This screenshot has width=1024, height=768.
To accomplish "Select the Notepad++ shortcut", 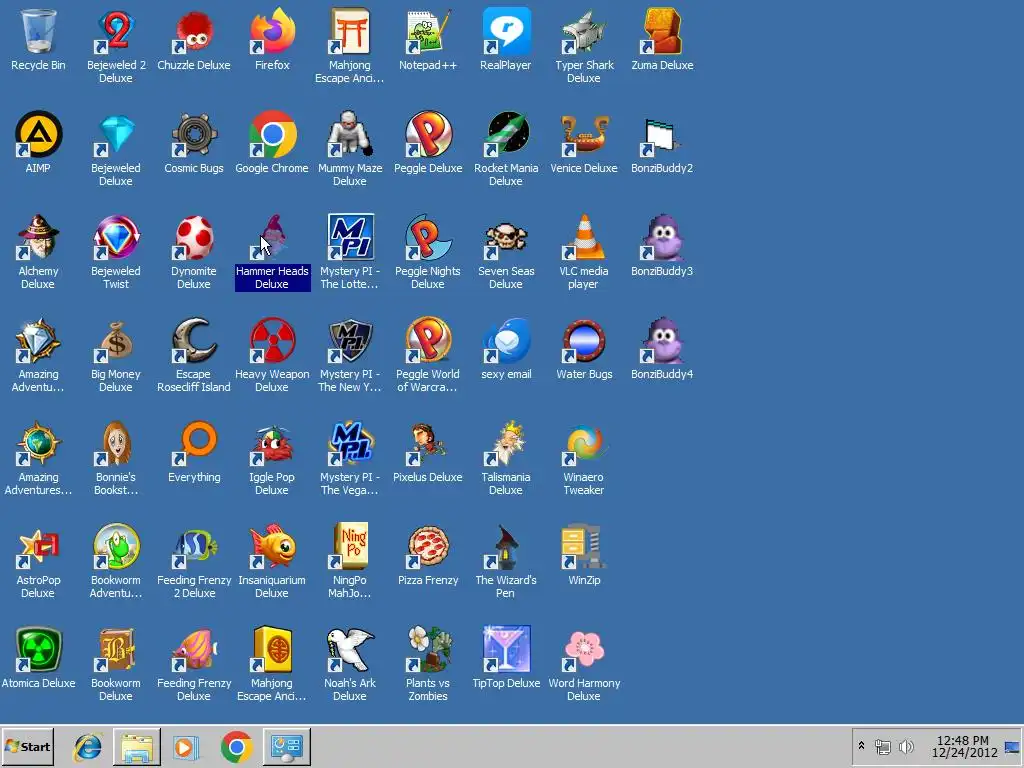I will tap(428, 31).
